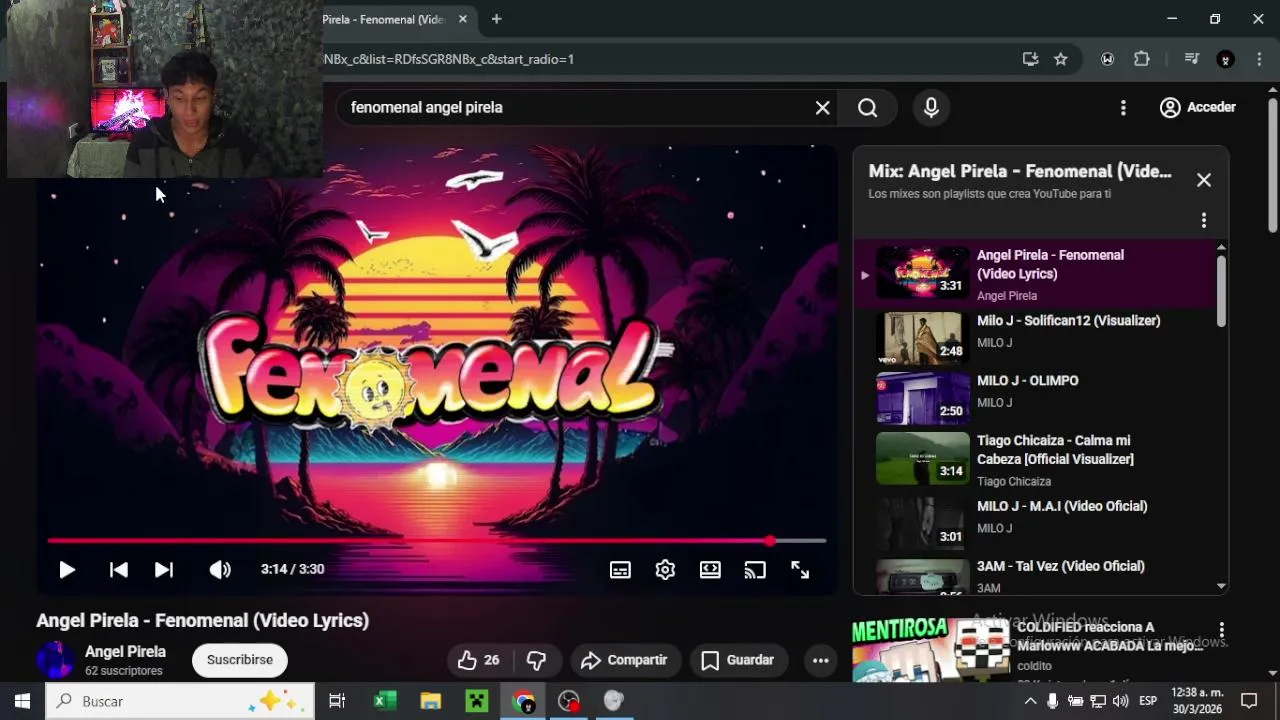This screenshot has height=720, width=1280.
Task: Click the taskbar Buscar search box
Action: coord(181,701)
